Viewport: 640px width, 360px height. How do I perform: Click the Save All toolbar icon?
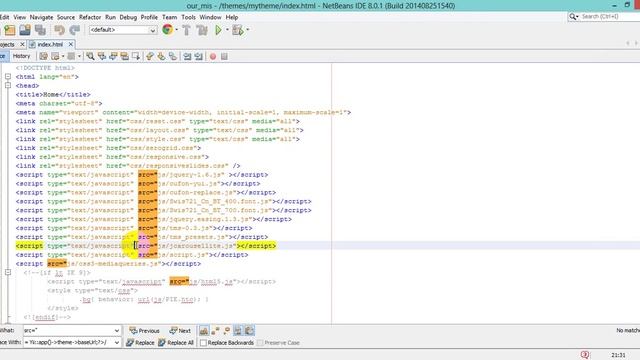(40, 30)
